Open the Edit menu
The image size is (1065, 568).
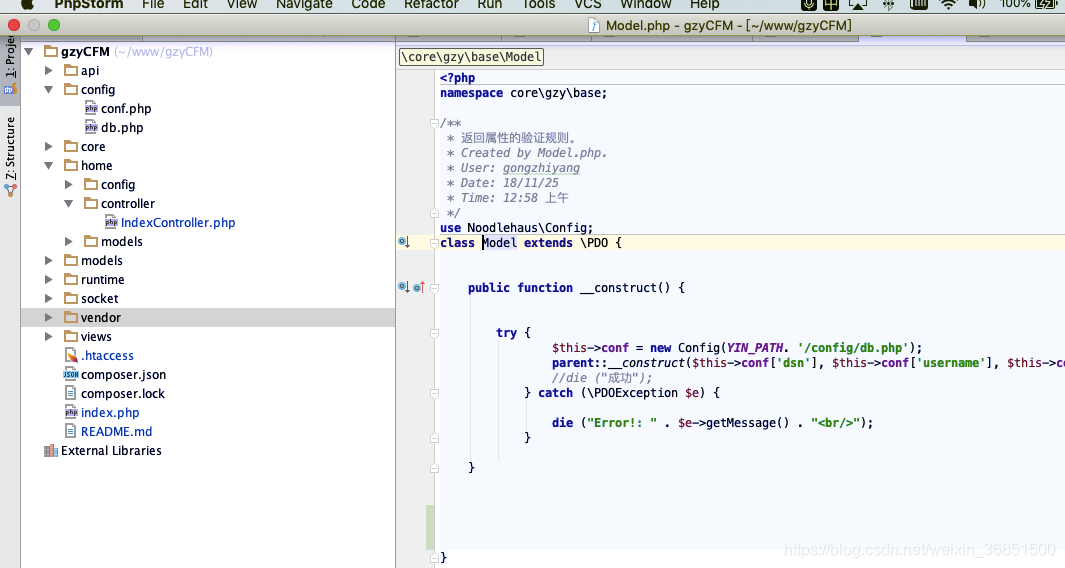[x=195, y=4]
